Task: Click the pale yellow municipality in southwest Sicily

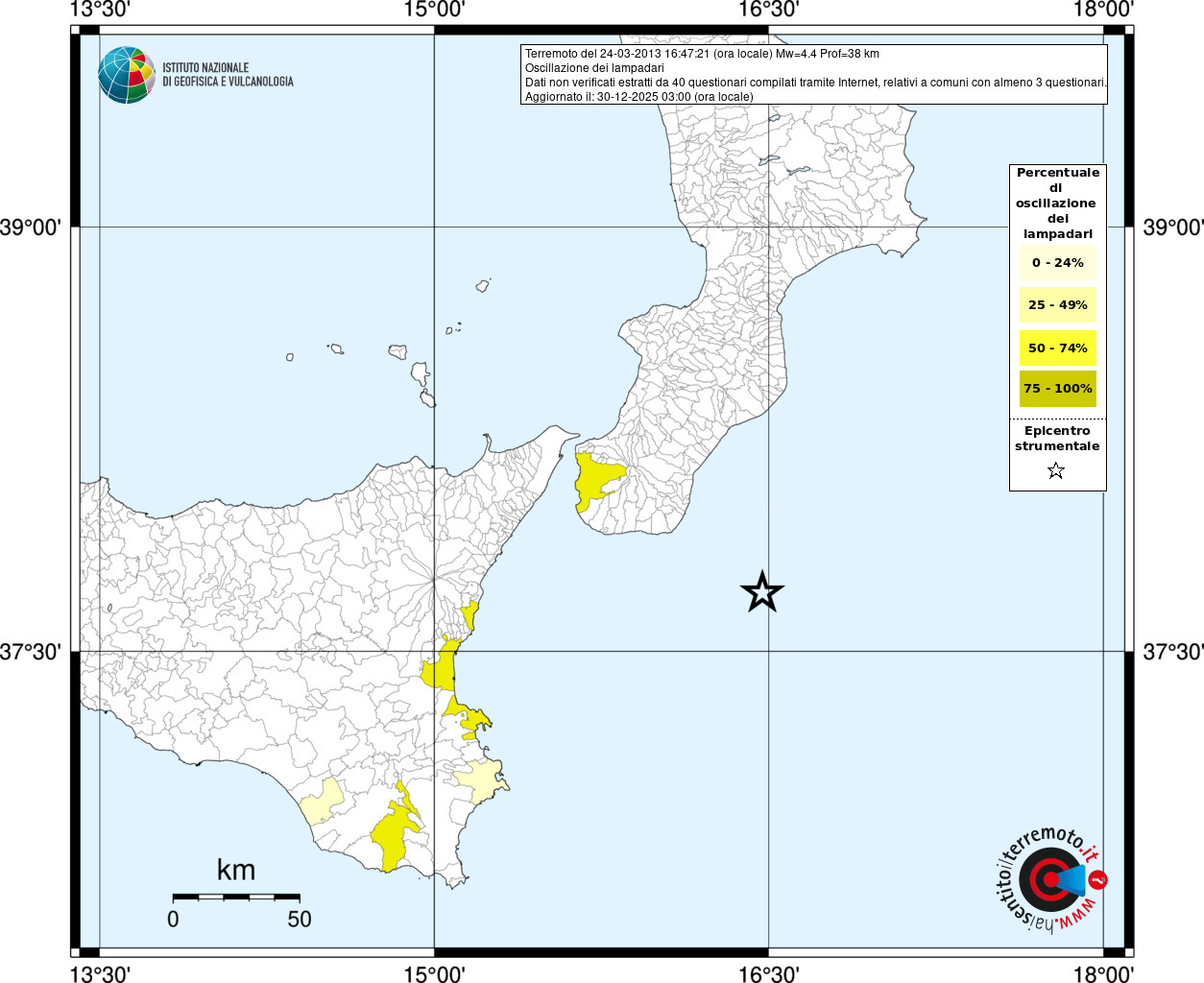Action: coord(322,803)
